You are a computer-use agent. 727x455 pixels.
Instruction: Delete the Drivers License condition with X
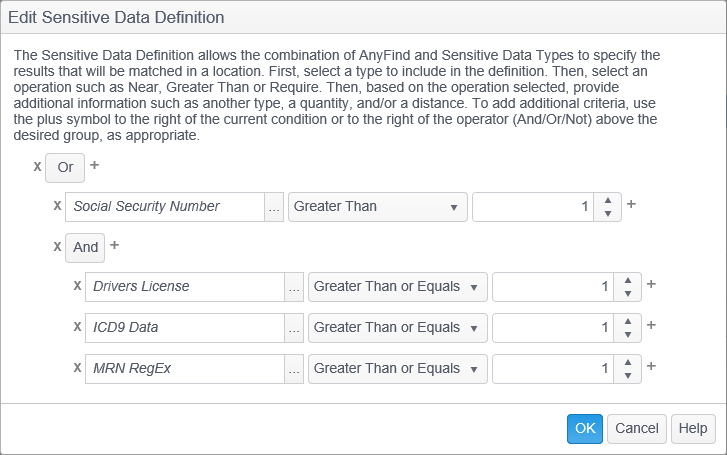pos(77,286)
